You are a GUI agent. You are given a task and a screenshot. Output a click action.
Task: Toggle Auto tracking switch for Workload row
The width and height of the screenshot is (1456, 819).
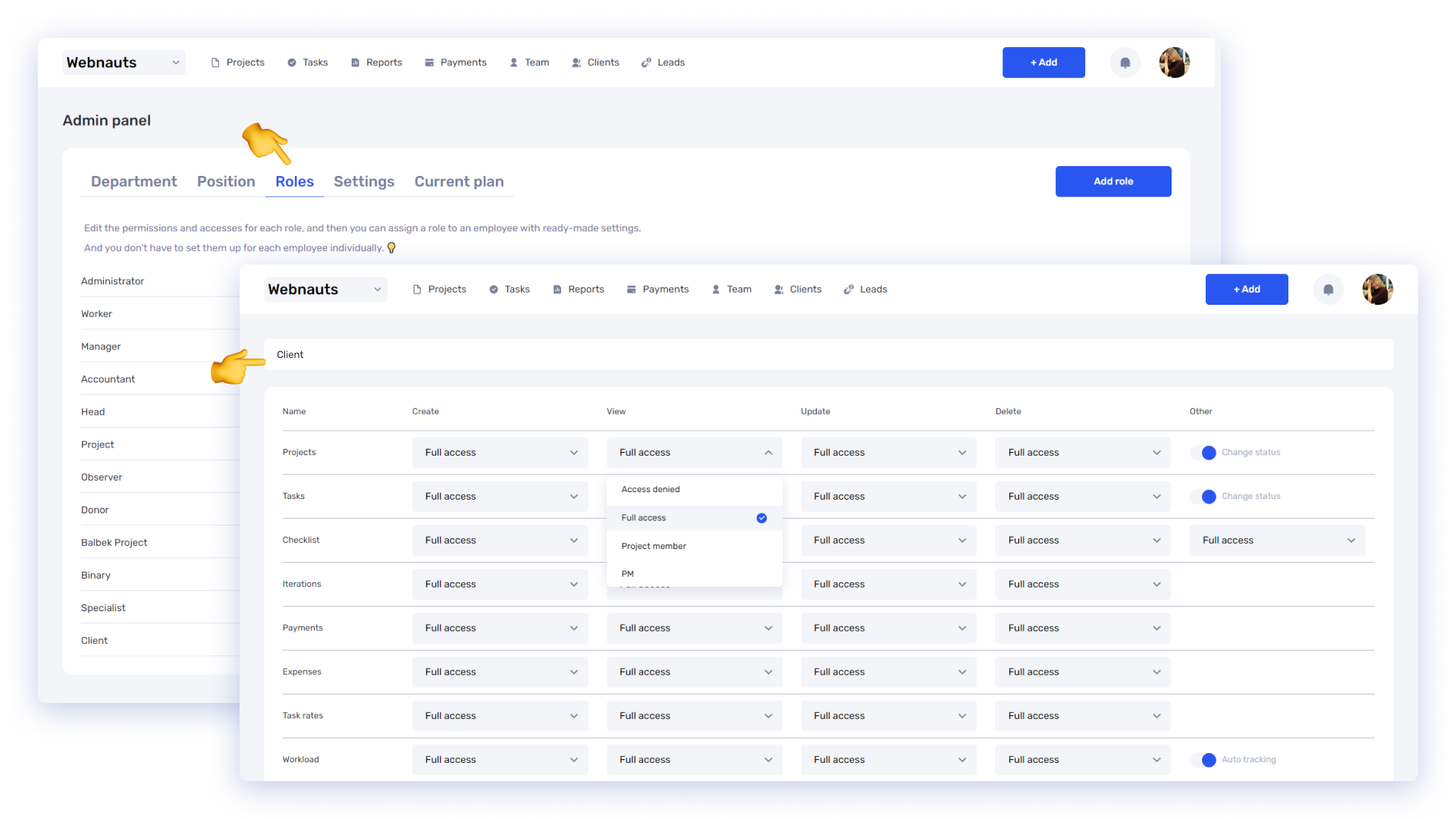(x=1203, y=759)
